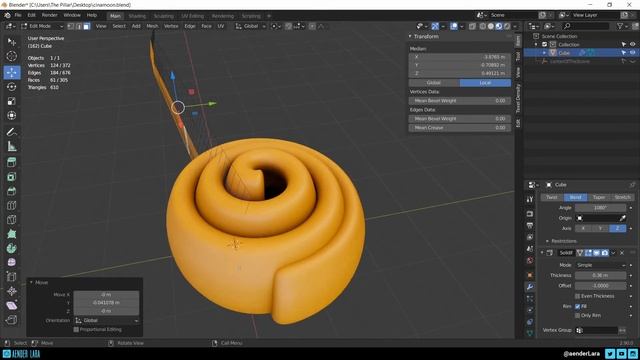Adjust the Solidify Thickness field

pos(600,275)
